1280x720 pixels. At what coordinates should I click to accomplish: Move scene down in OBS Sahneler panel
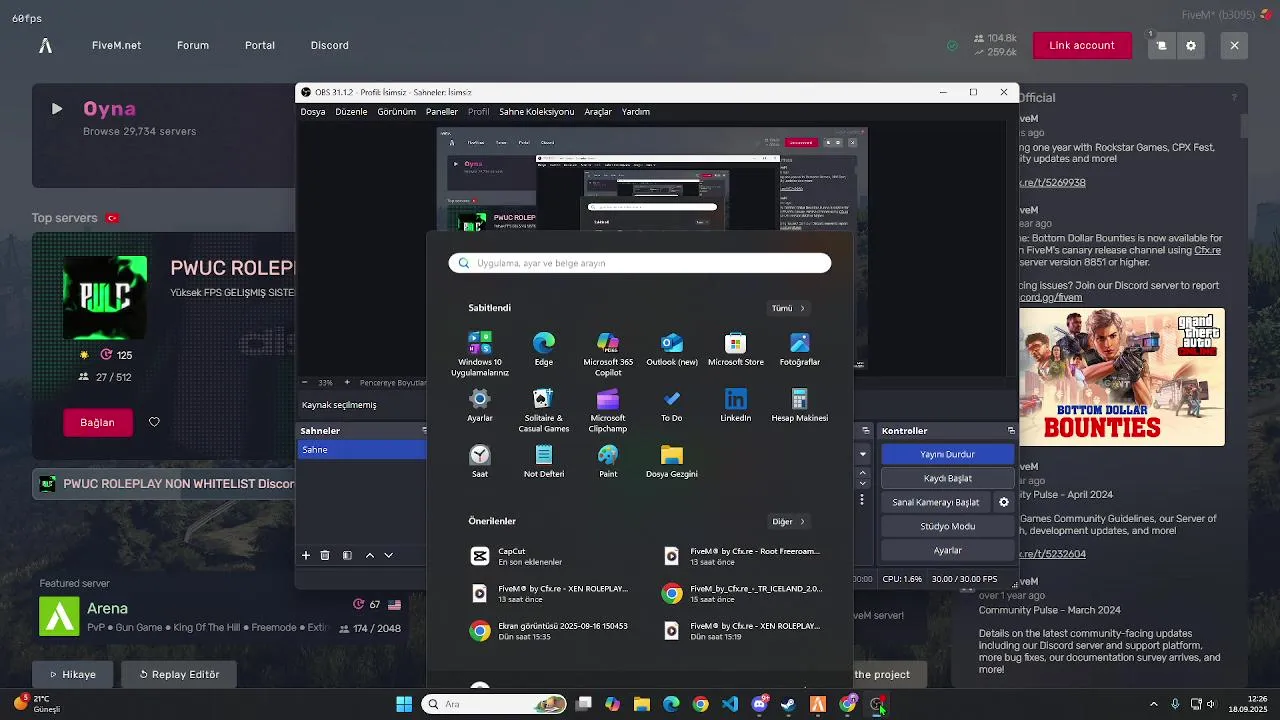pyautogui.click(x=389, y=555)
